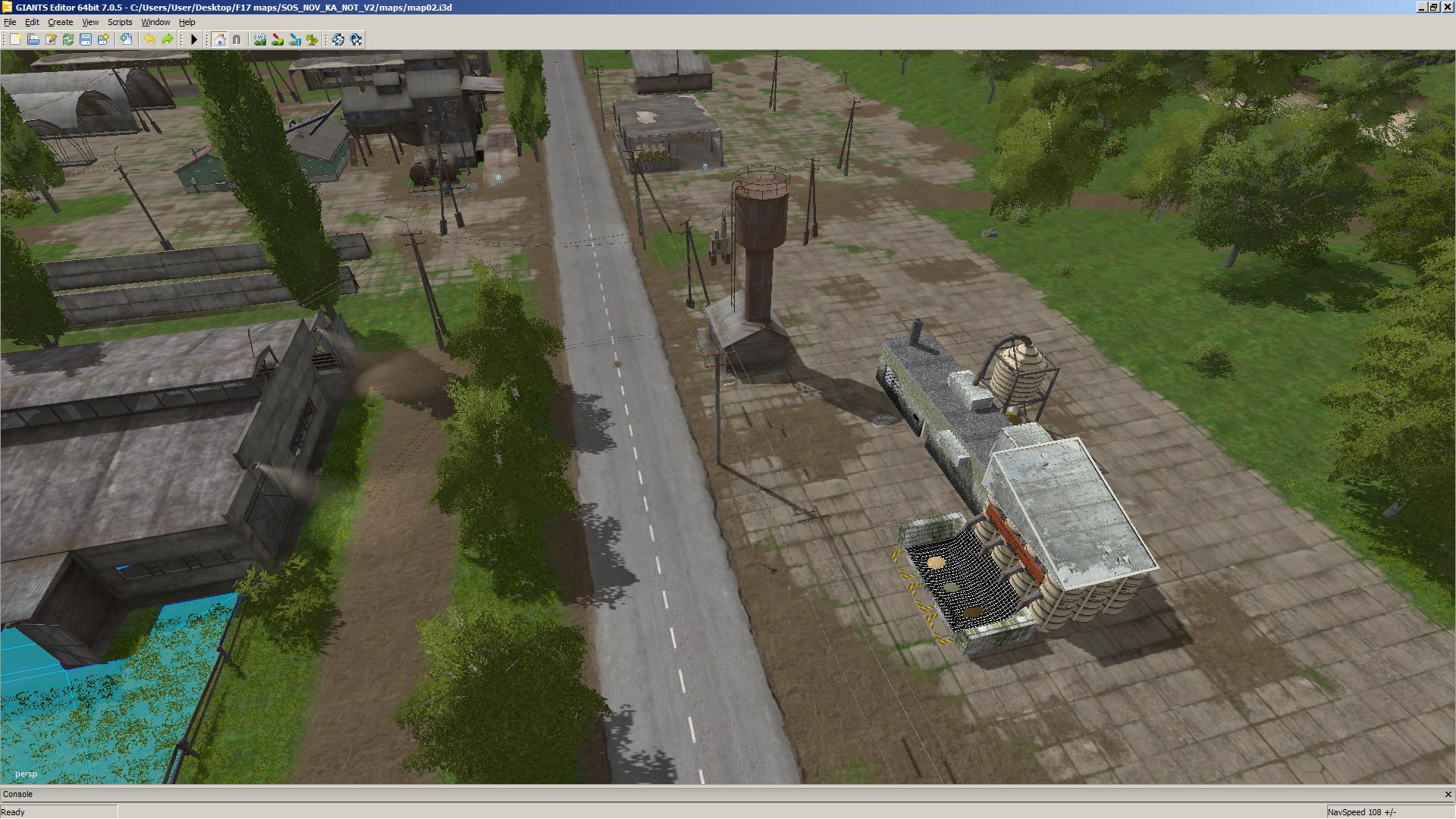Close the Console panel
The image size is (1456, 819).
tap(1448, 794)
